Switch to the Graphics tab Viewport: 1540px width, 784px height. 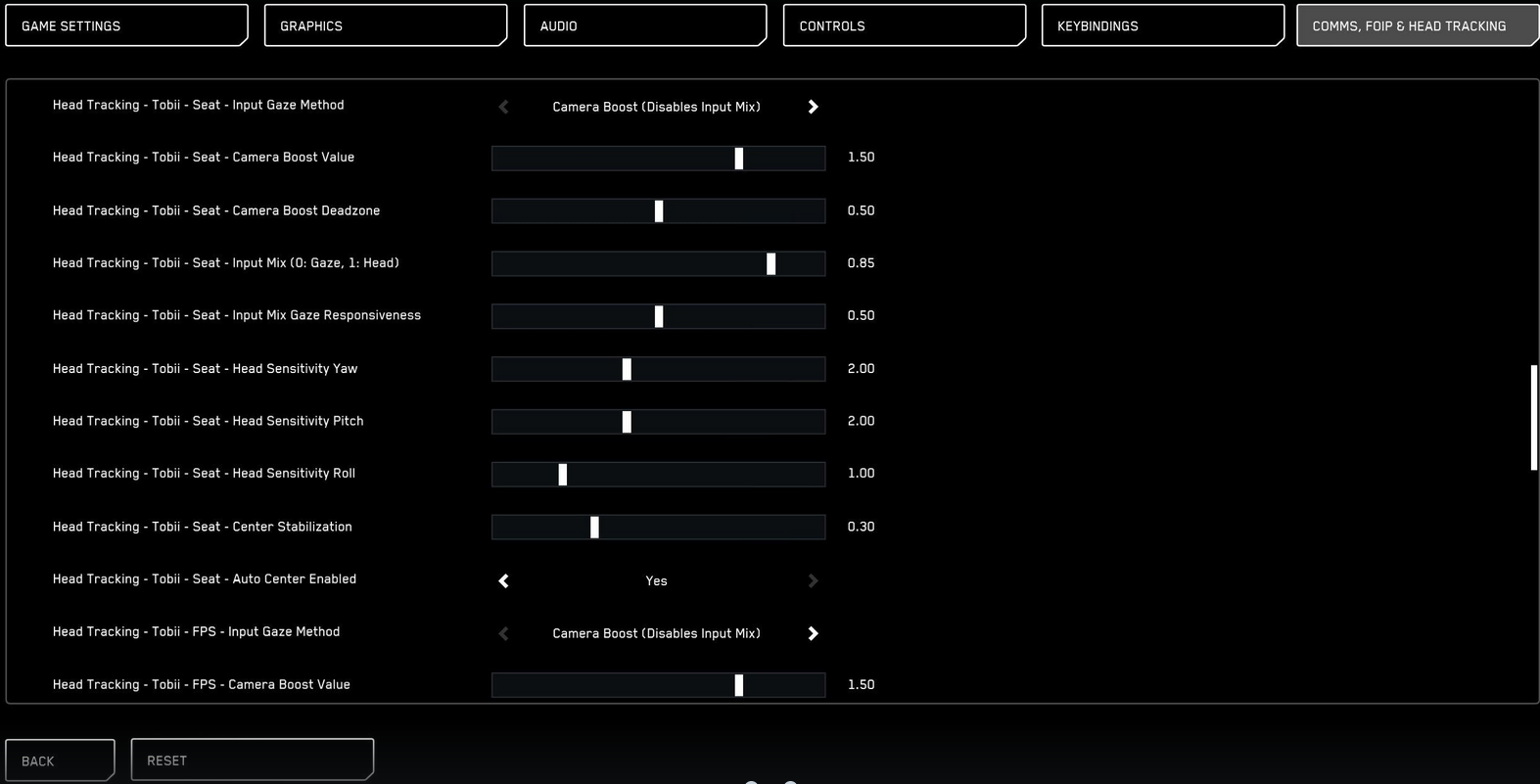tap(386, 25)
